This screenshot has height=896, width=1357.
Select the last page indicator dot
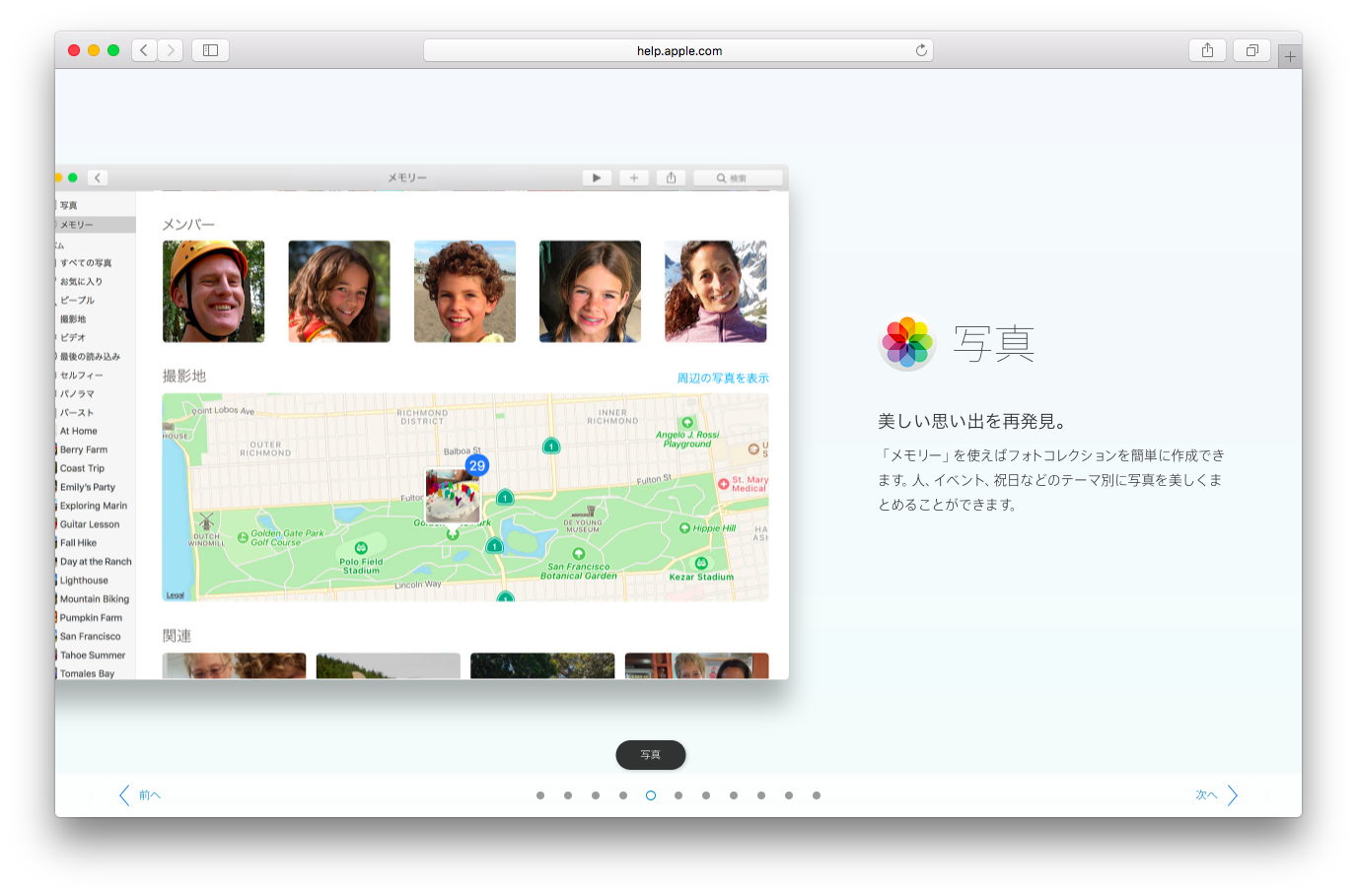tap(817, 795)
